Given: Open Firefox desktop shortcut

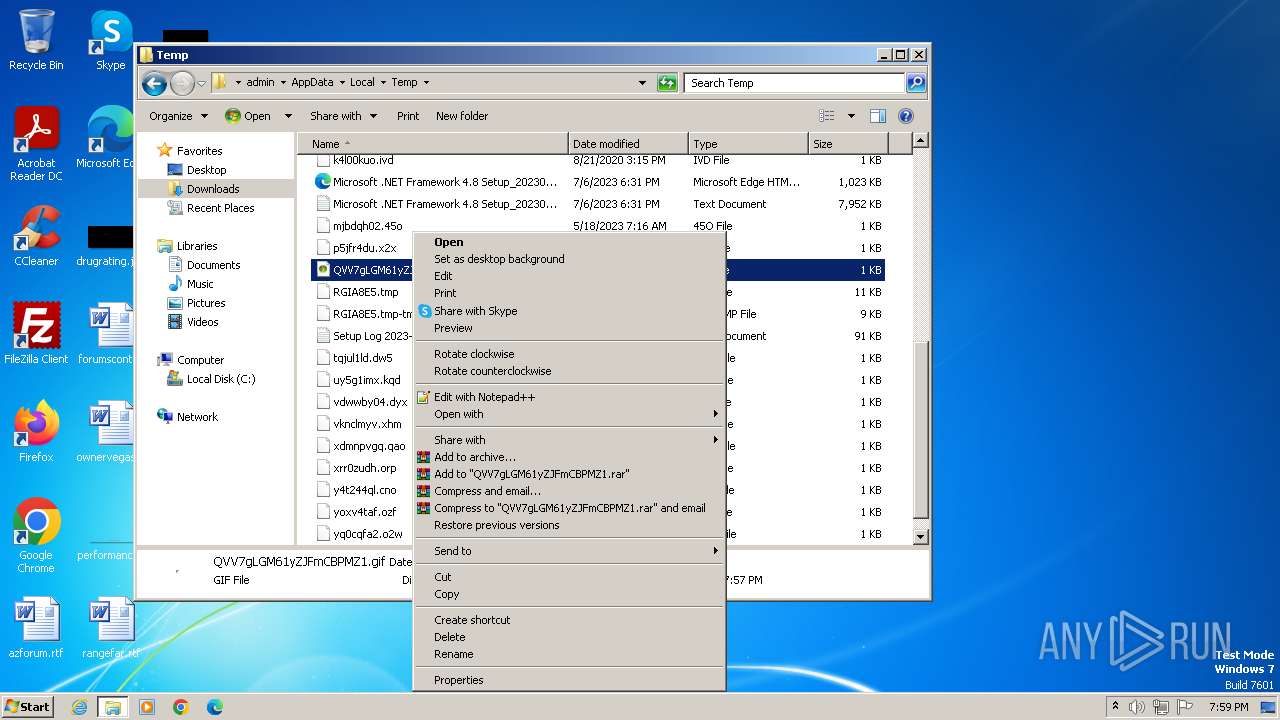Looking at the screenshot, I should [36, 431].
